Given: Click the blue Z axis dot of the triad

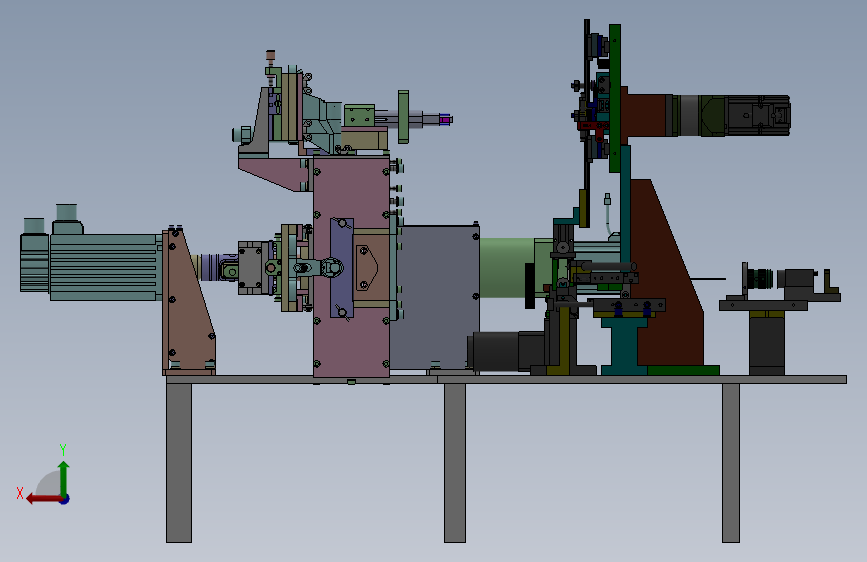Looking at the screenshot, I should click(x=65, y=499).
